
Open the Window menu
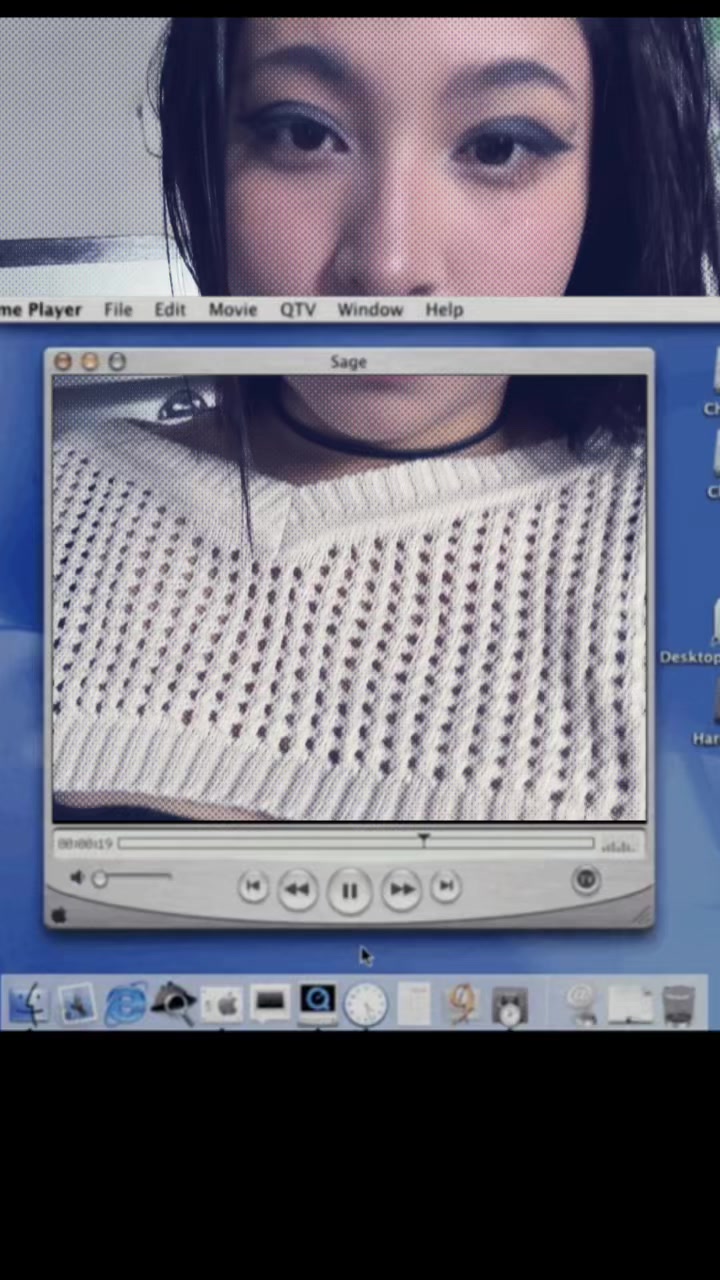[x=370, y=310]
